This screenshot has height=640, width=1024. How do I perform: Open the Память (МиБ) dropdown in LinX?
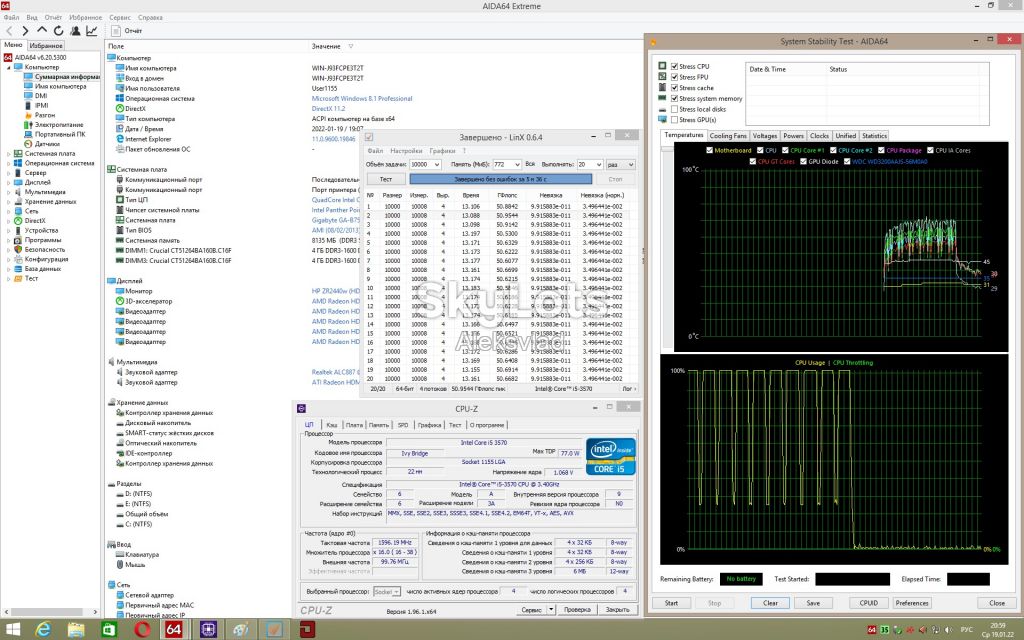pos(516,165)
